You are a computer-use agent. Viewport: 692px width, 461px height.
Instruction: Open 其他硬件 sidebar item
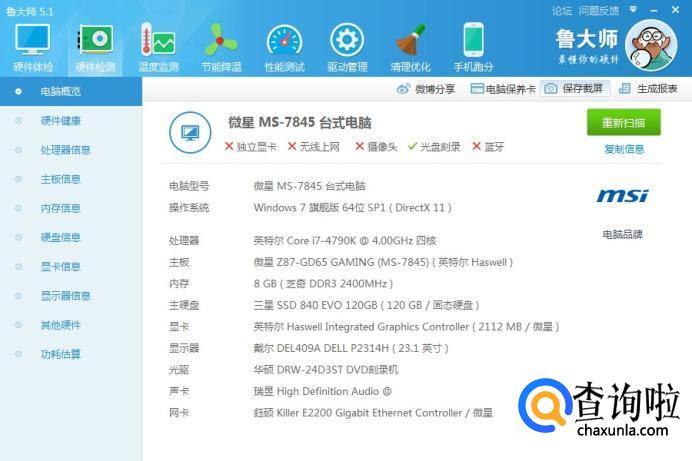tap(61, 325)
